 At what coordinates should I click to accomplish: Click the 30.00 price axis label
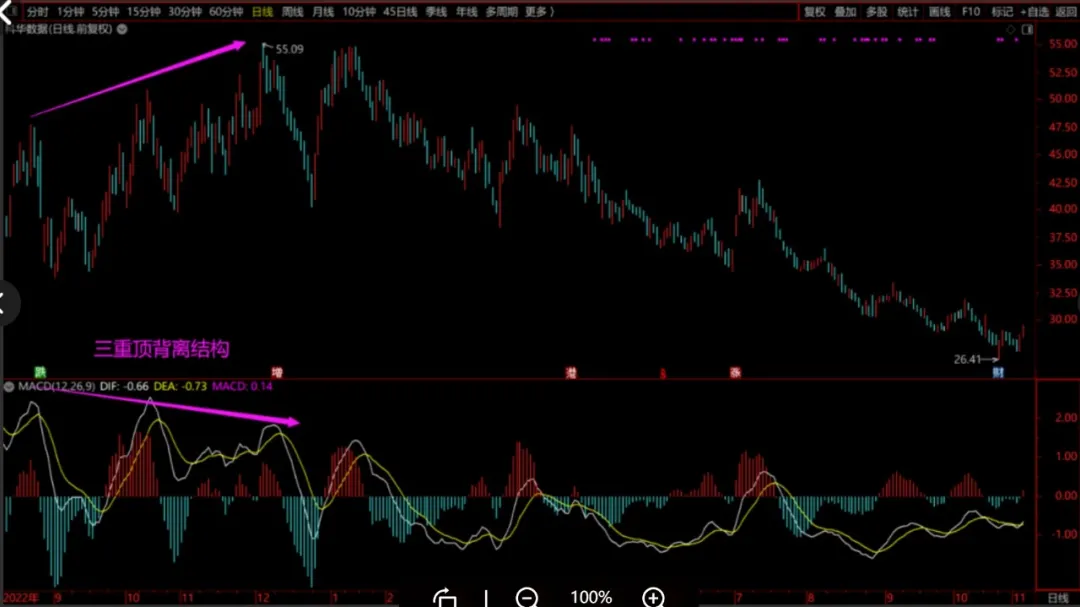point(1063,319)
